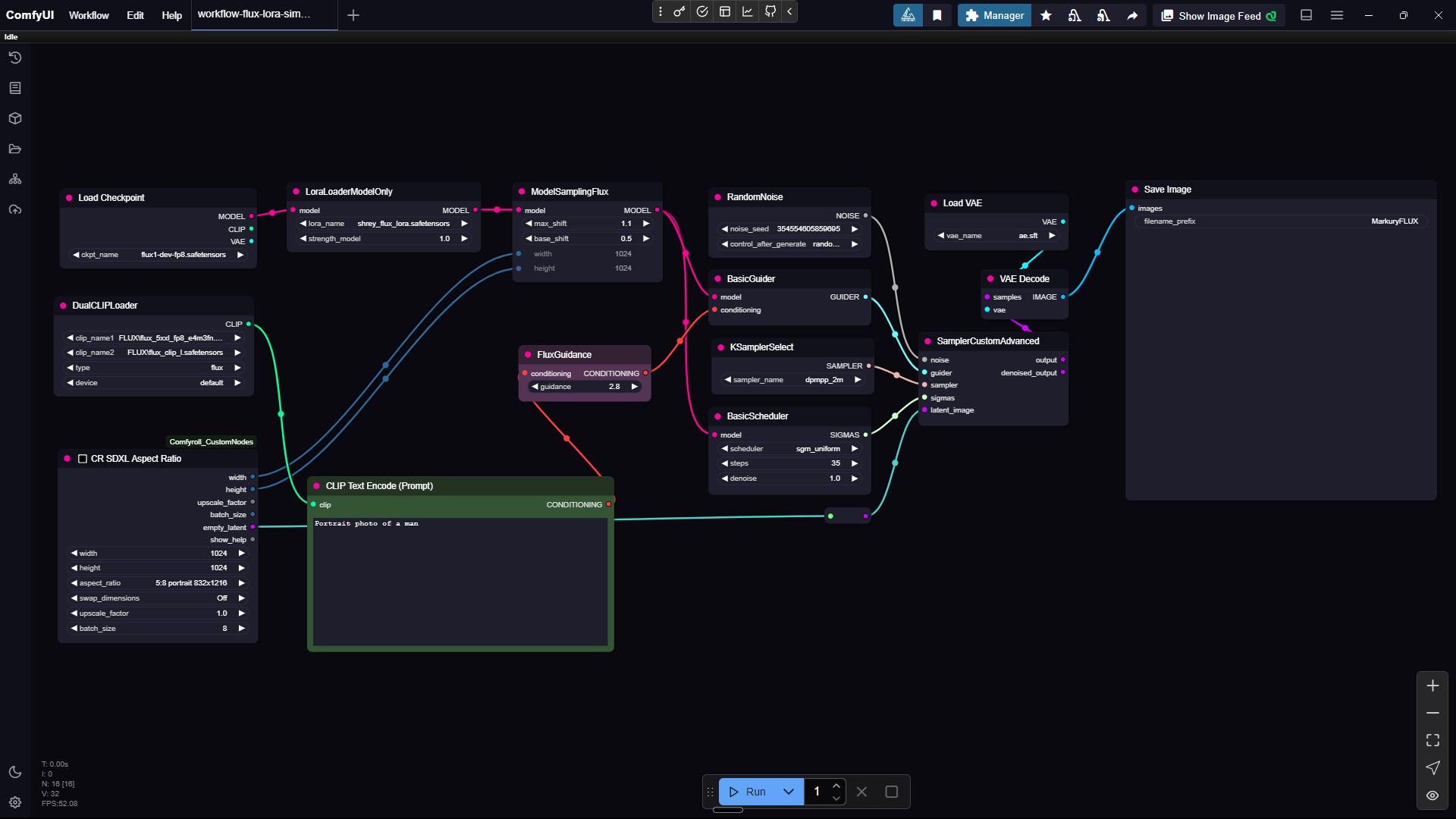Click the second model-info icon before share
The width and height of the screenshot is (1456, 819).
point(1103,15)
